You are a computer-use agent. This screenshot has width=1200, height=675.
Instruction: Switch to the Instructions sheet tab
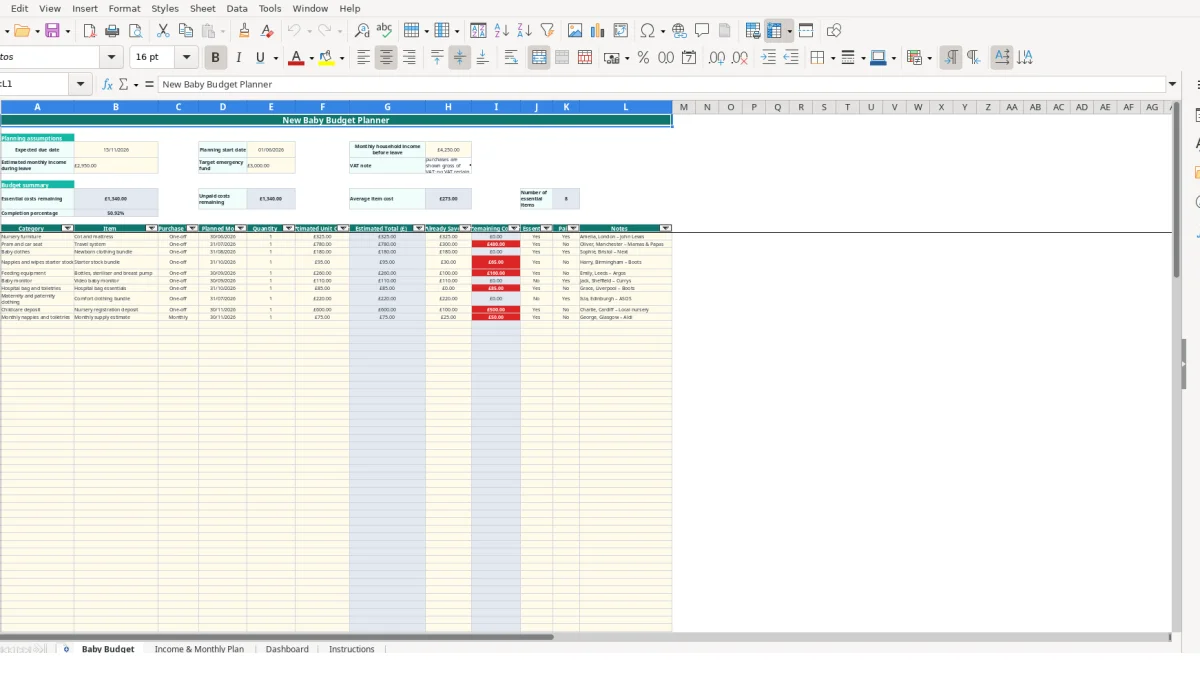click(x=352, y=649)
